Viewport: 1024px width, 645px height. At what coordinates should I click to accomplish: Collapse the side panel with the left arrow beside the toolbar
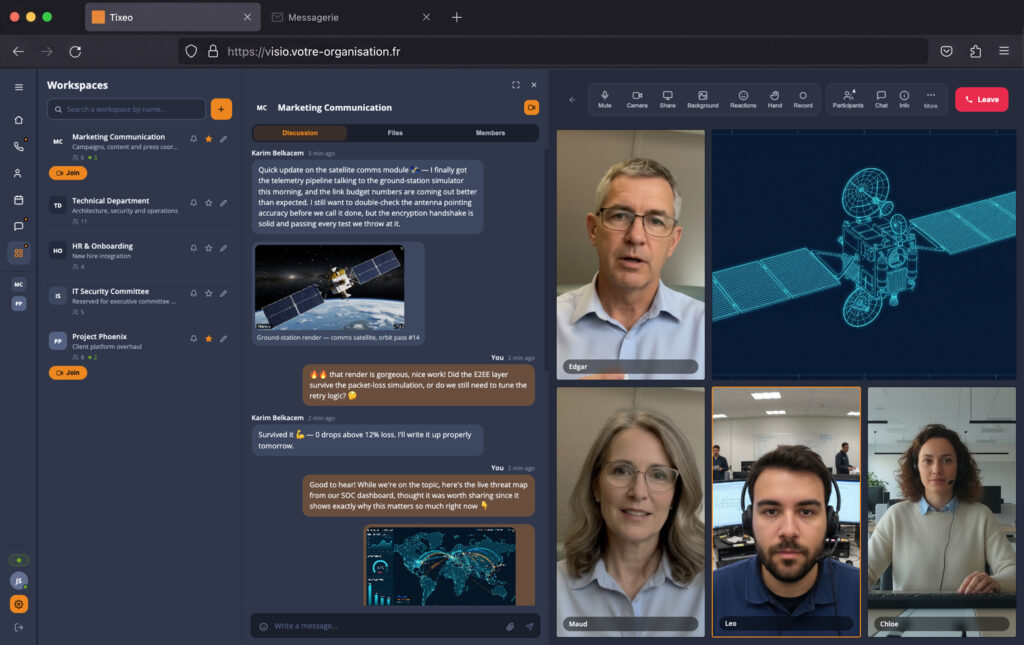pos(572,100)
